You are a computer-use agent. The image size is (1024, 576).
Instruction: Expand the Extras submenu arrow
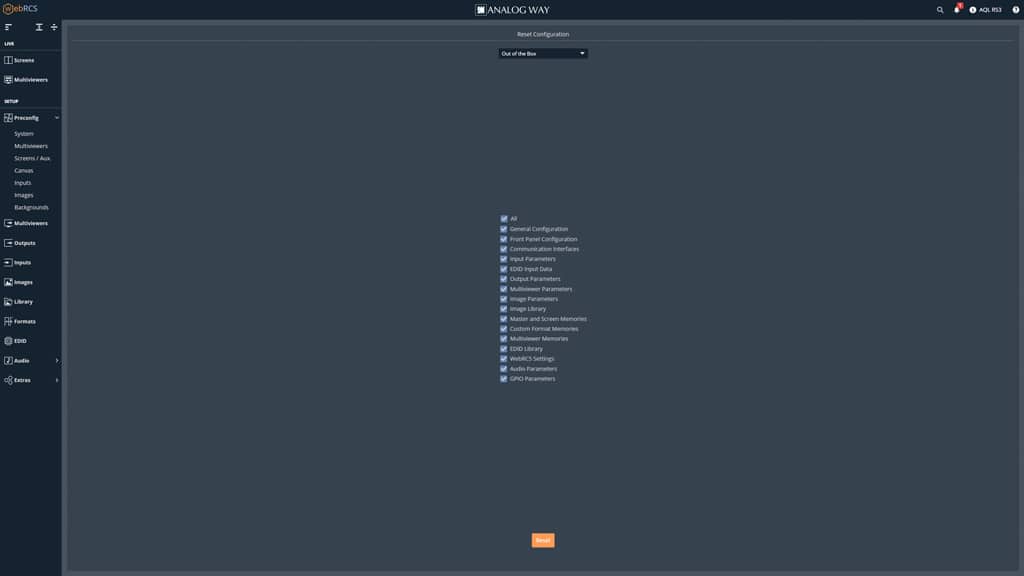tap(57, 380)
